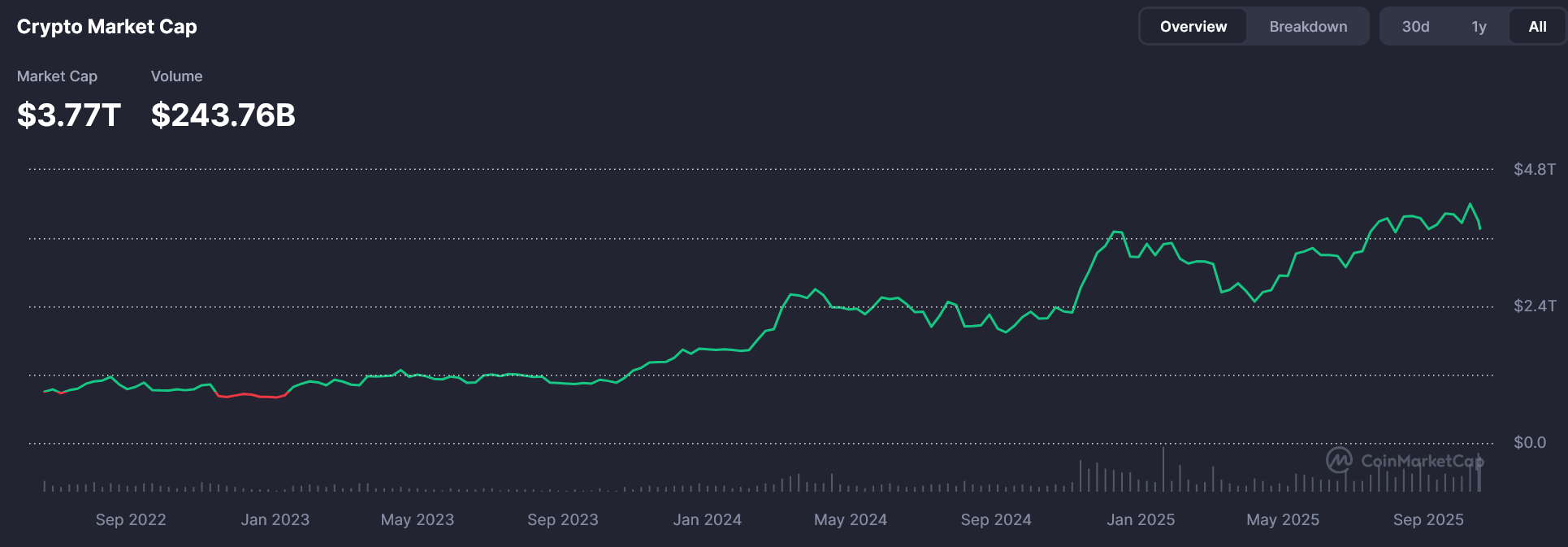Open the CoinMarketCap watermark text link
Image resolution: width=1568 pixels, height=547 pixels.
(x=1422, y=461)
